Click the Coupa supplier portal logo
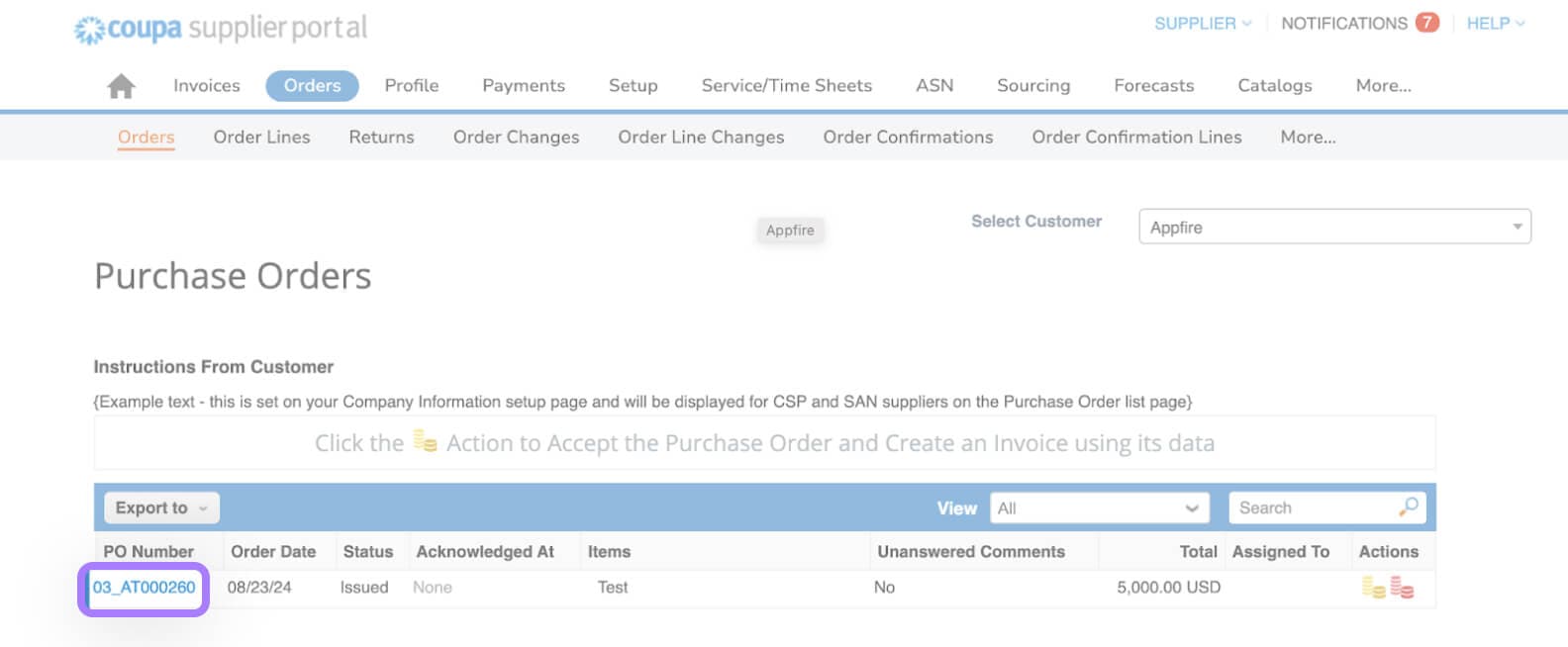1568x647 pixels. pyautogui.click(x=221, y=29)
